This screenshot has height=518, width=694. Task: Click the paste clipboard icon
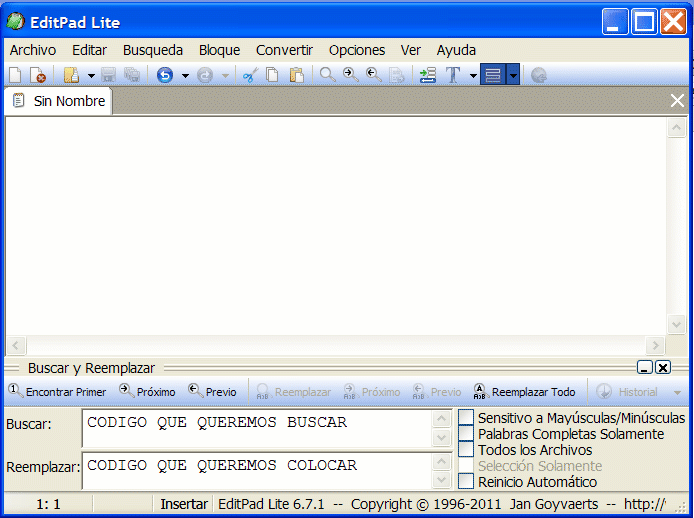297,75
